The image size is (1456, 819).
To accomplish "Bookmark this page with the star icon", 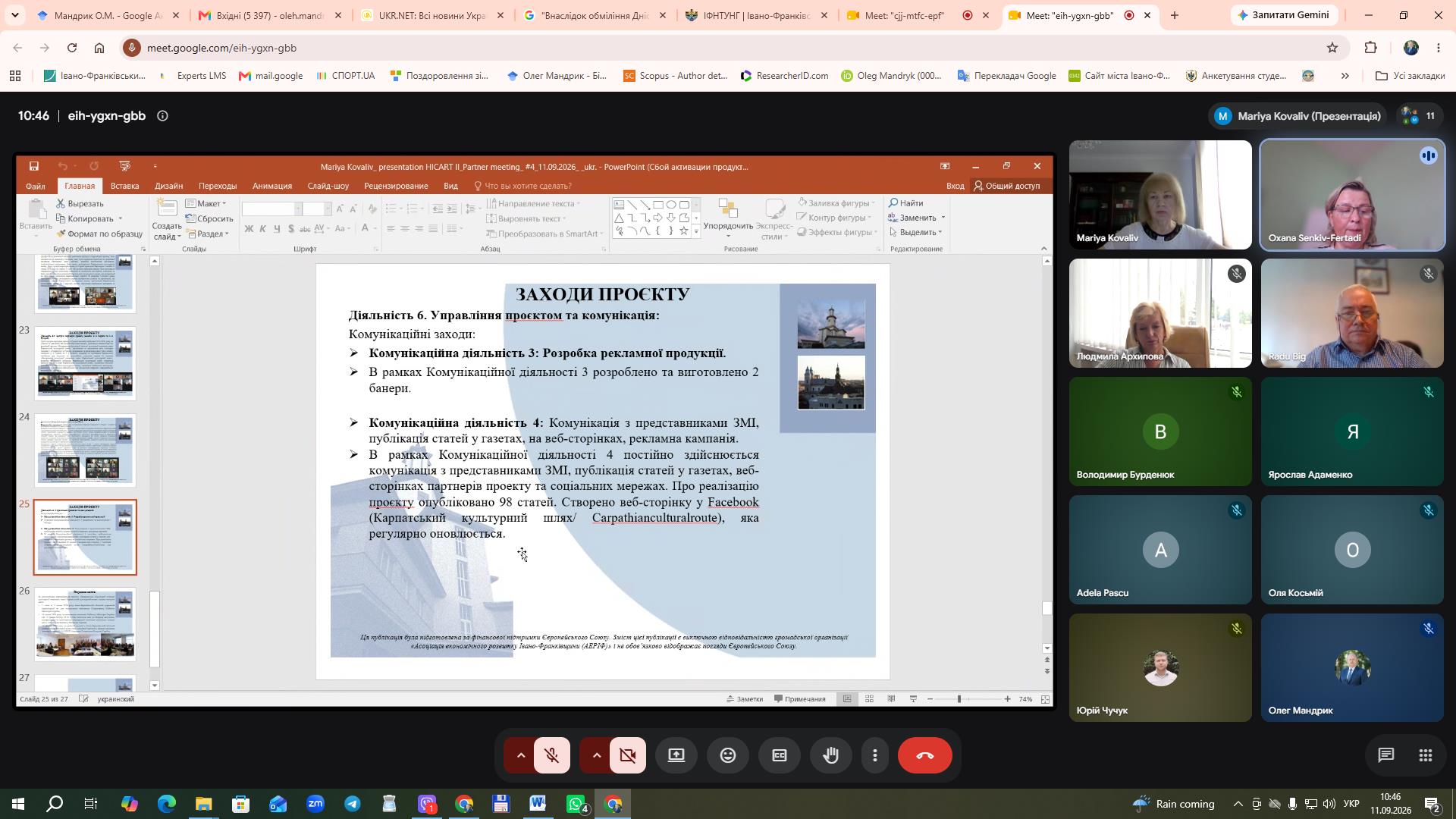I will [x=1332, y=48].
